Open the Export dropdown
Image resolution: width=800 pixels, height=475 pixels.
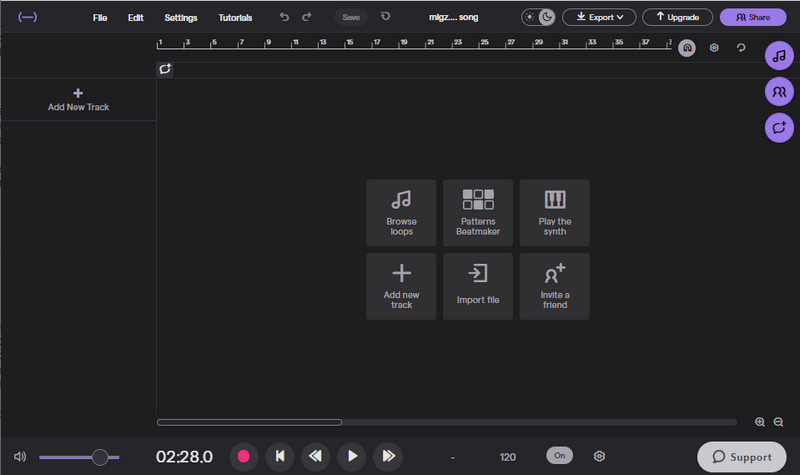[599, 17]
